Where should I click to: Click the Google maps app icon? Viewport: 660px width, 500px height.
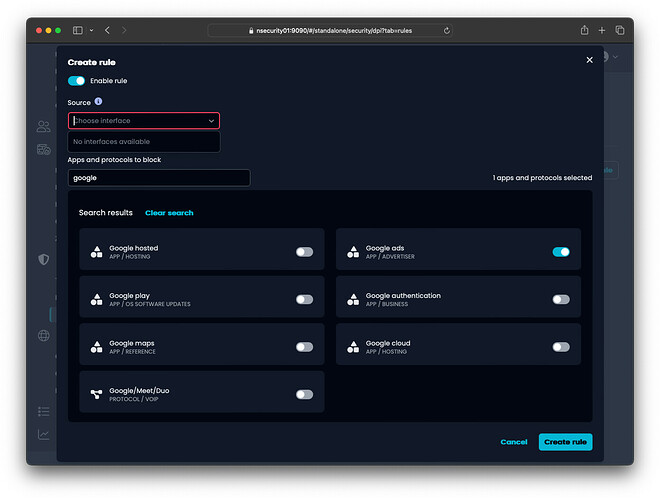tap(96, 347)
